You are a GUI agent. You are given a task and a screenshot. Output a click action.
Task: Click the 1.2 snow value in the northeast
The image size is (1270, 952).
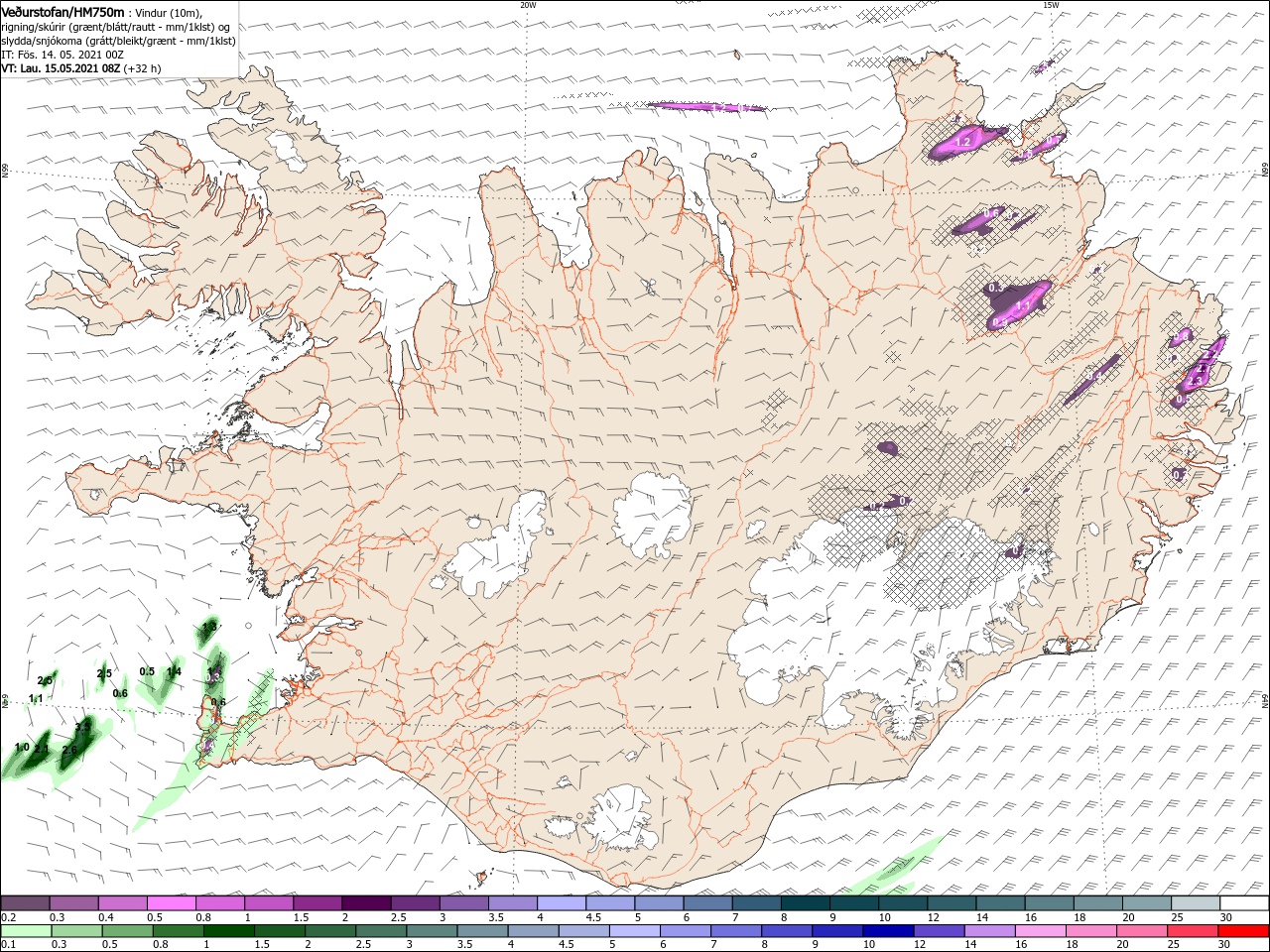[961, 144]
